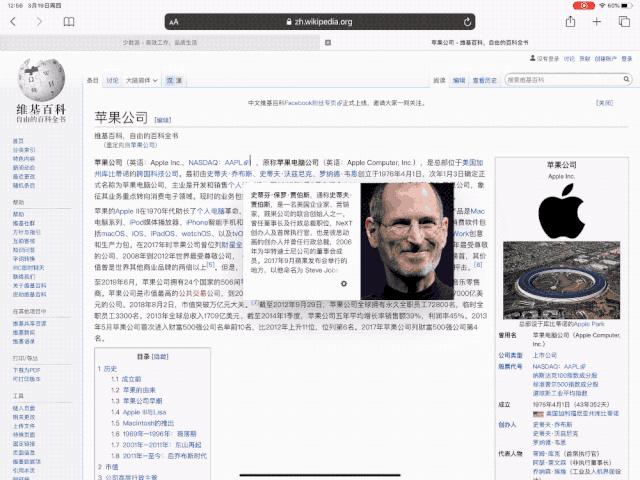Open the Apple Park aerial photo
The height and width of the screenshot is (480, 640).
pyautogui.click(x=562, y=280)
